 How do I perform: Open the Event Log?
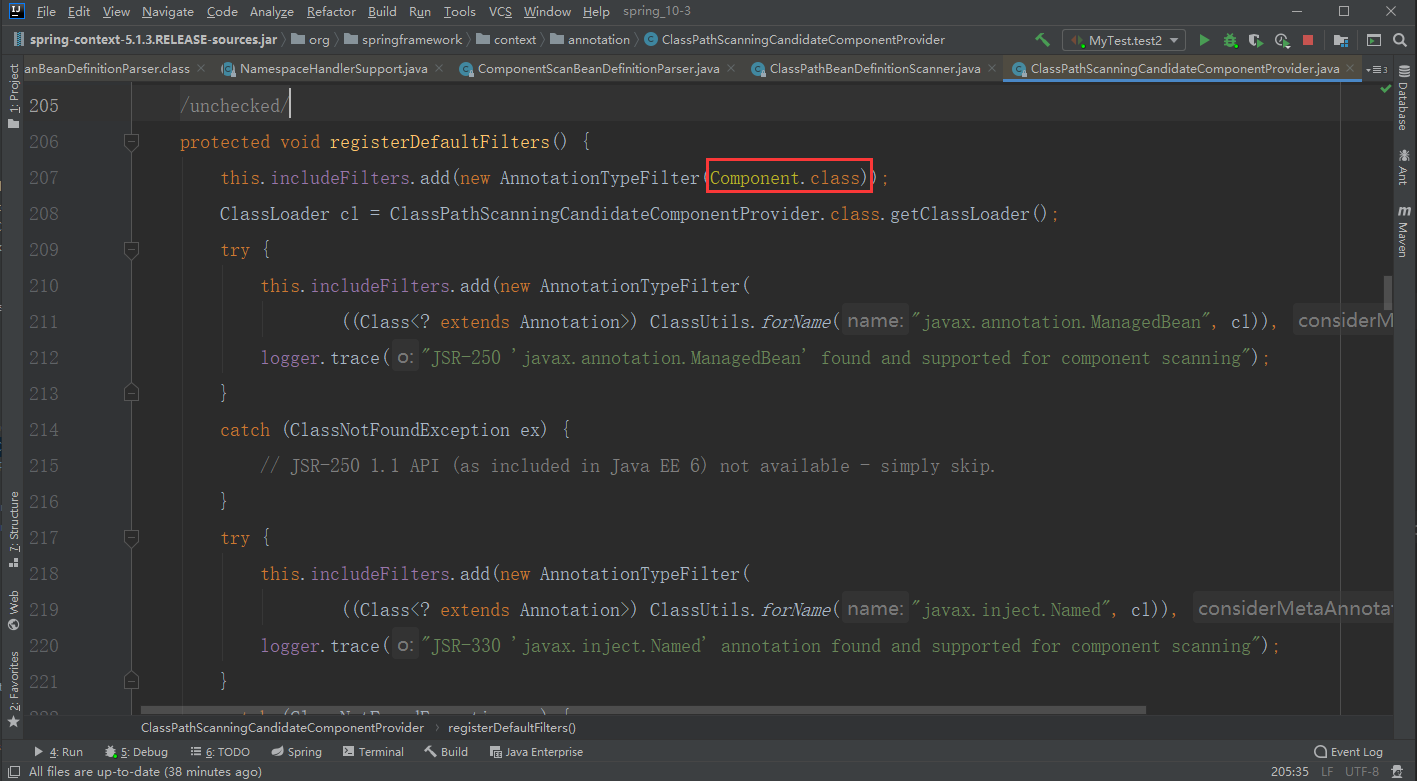[1348, 752]
